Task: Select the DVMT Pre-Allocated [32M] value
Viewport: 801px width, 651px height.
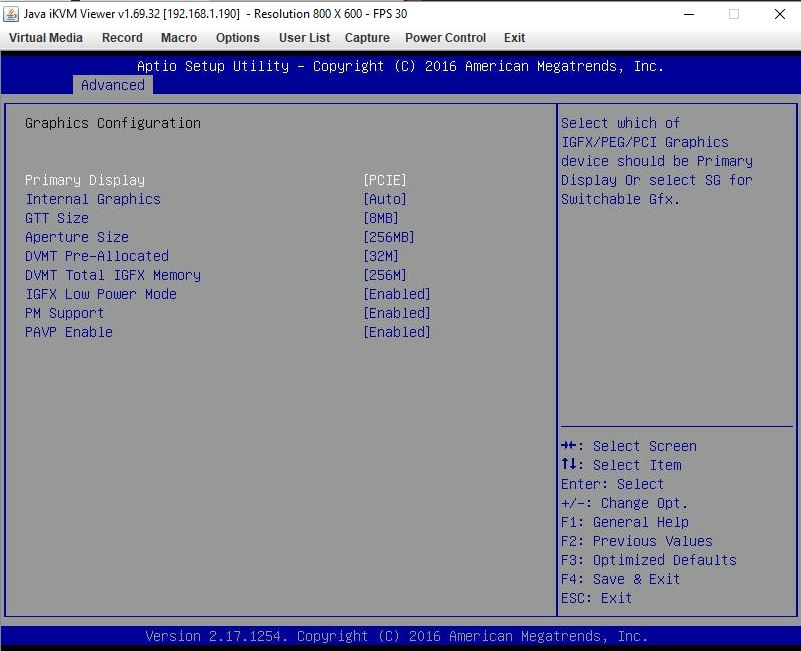Action: click(381, 256)
